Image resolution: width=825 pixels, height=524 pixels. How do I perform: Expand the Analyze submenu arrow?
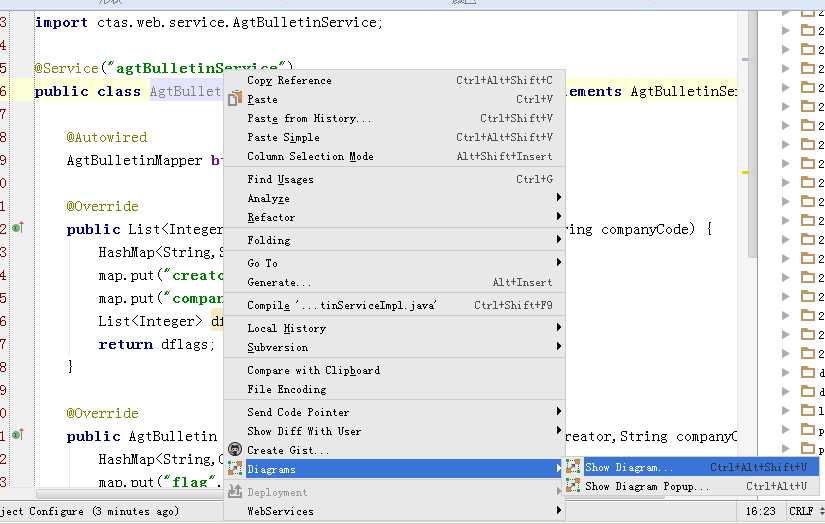(559, 197)
